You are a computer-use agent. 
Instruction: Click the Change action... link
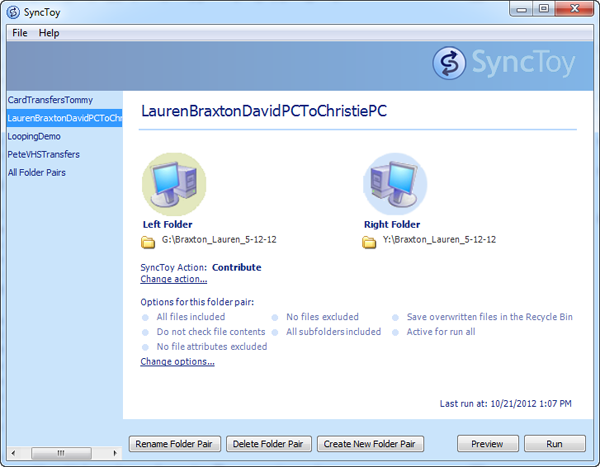tap(174, 279)
